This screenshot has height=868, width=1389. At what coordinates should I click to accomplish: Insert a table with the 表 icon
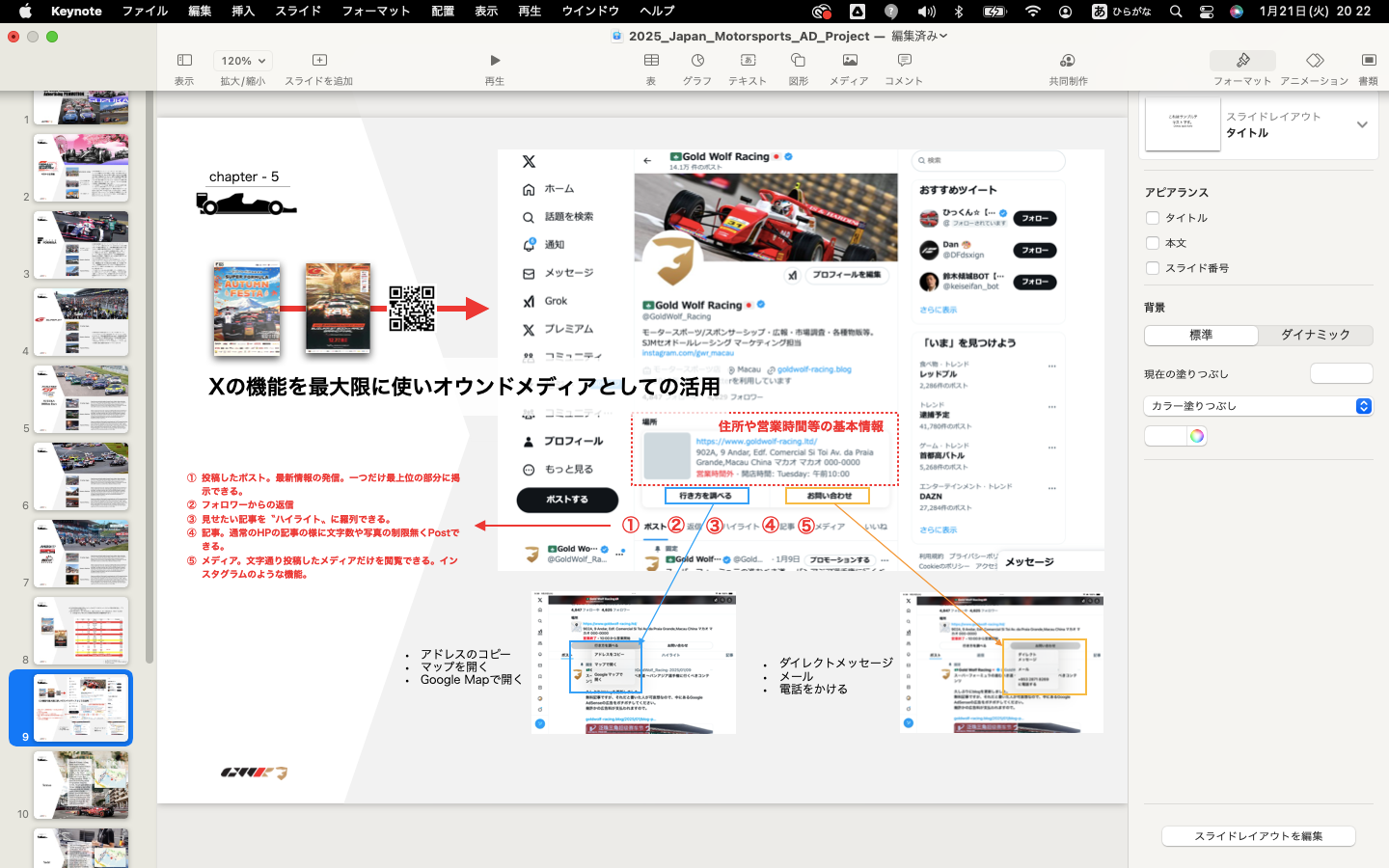651,61
